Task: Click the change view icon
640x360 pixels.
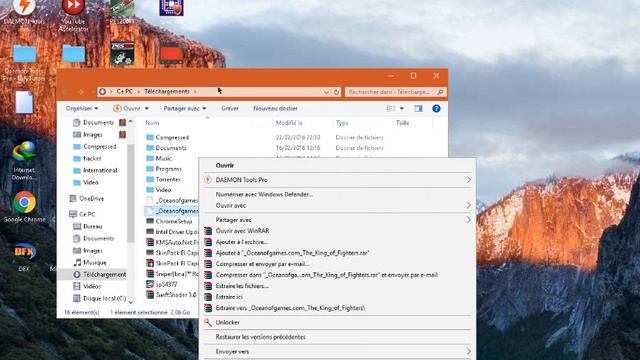Action: [x=391, y=109]
